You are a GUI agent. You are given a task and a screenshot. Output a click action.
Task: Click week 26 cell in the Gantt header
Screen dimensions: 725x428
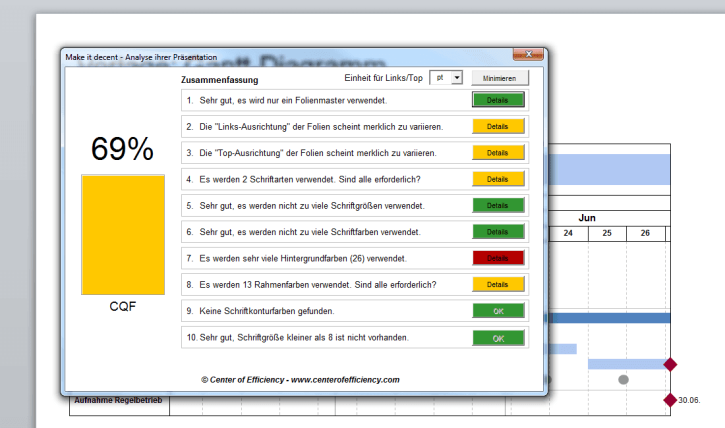(645, 233)
